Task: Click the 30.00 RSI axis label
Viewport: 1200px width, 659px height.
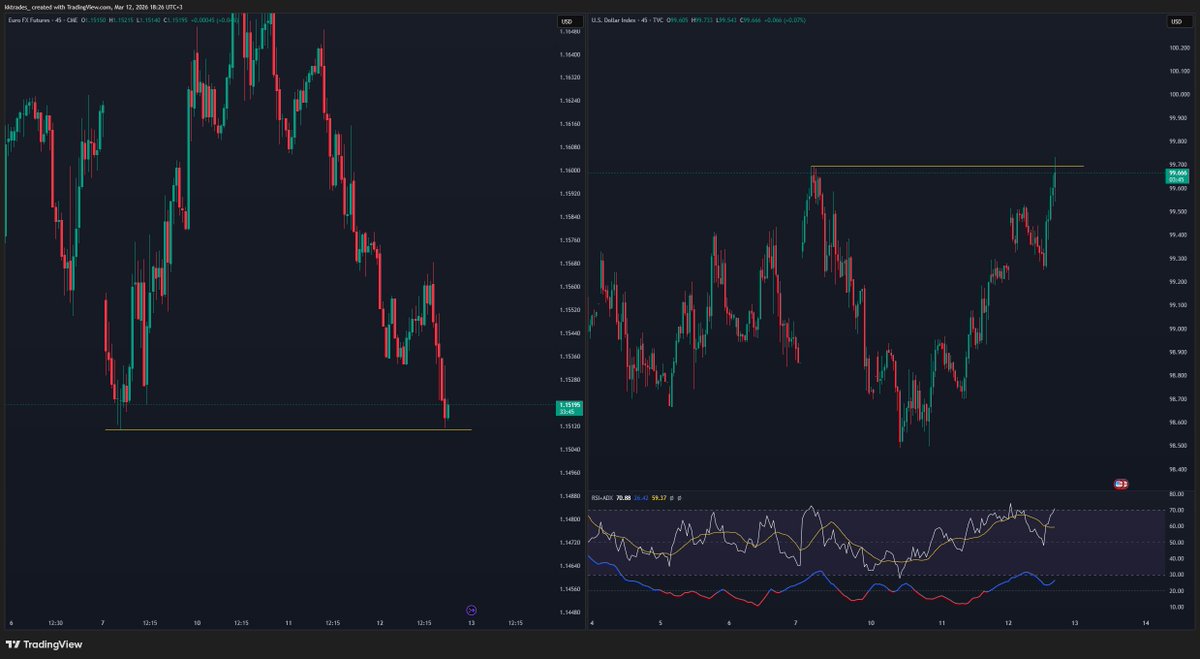Action: [x=1175, y=575]
